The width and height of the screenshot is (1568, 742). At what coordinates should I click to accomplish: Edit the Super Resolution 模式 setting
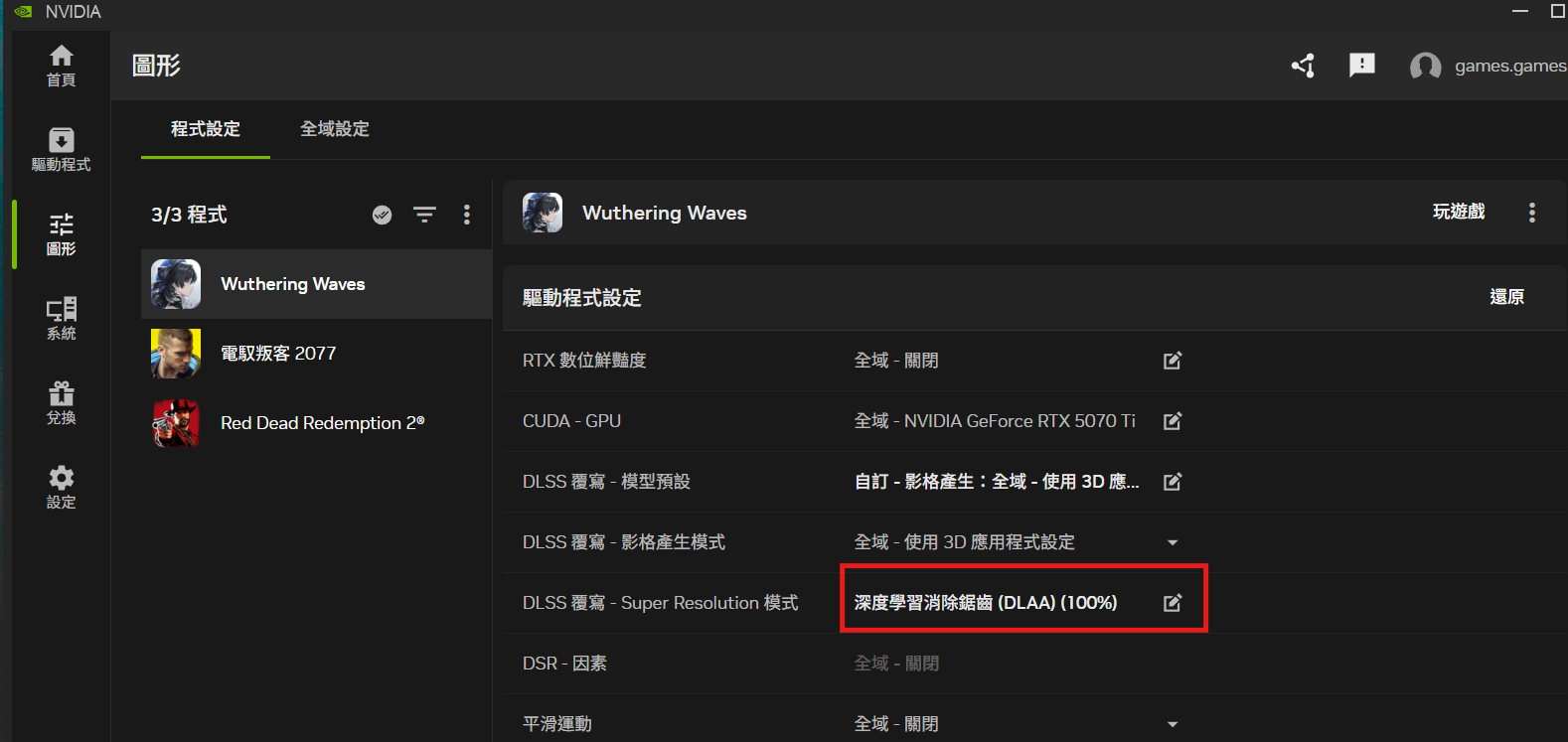[x=1173, y=603]
